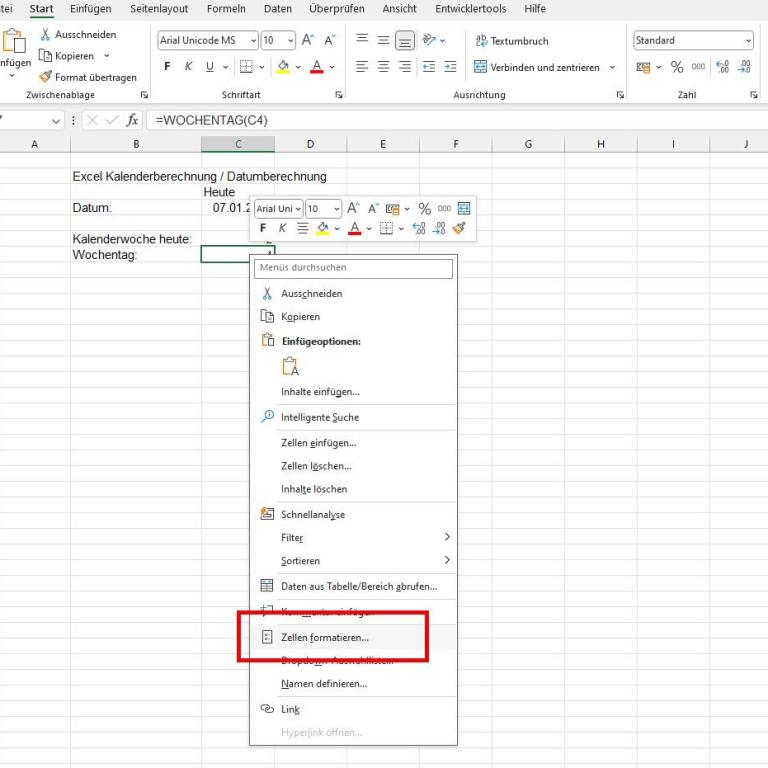The height and width of the screenshot is (768, 768).
Task: Open the Standard number format dropdown
Action: click(747, 41)
